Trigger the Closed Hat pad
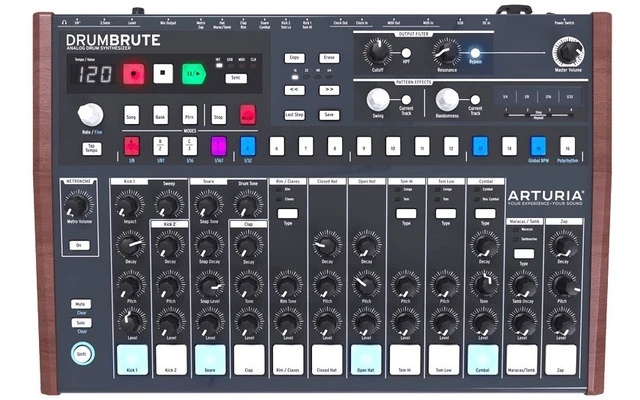The width and height of the screenshot is (640, 400). (x=327, y=360)
